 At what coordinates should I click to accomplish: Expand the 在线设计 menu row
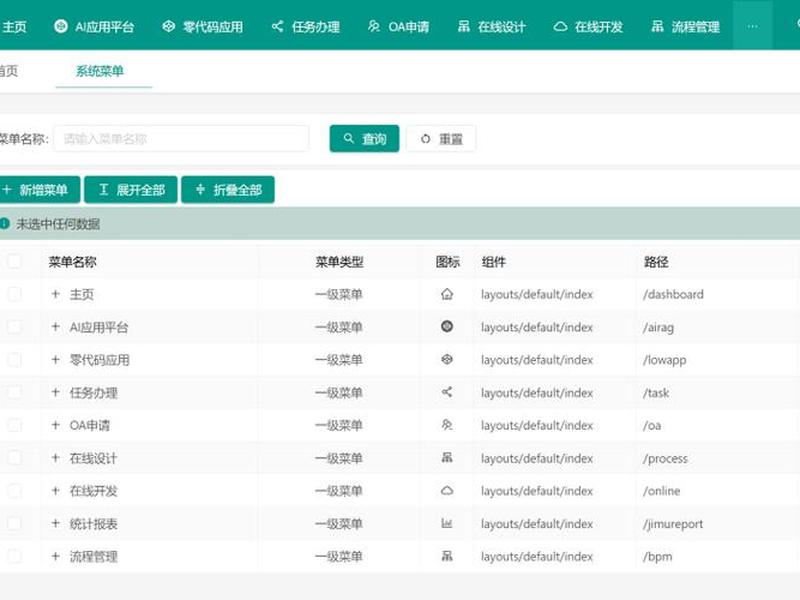click(56, 458)
